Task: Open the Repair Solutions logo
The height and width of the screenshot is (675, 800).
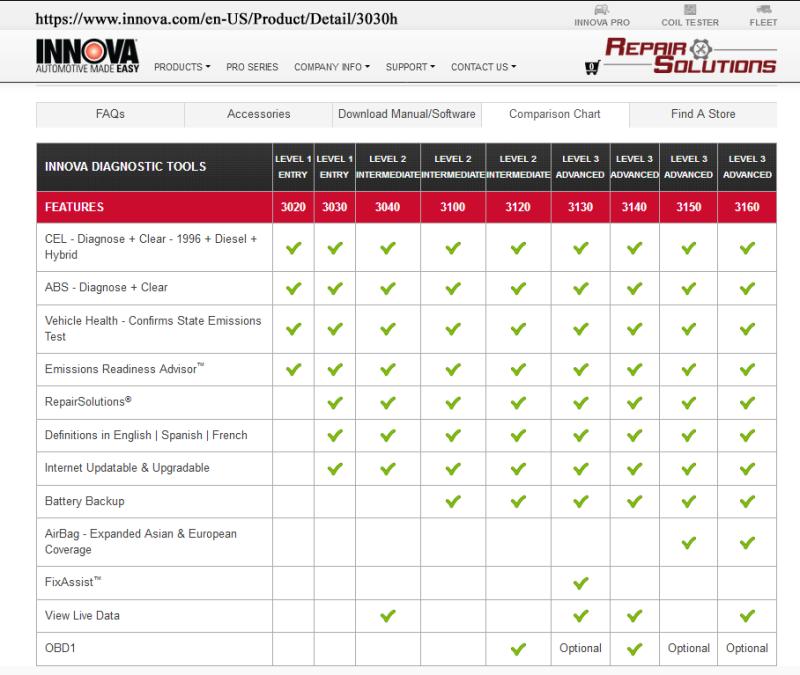Action: click(x=690, y=56)
